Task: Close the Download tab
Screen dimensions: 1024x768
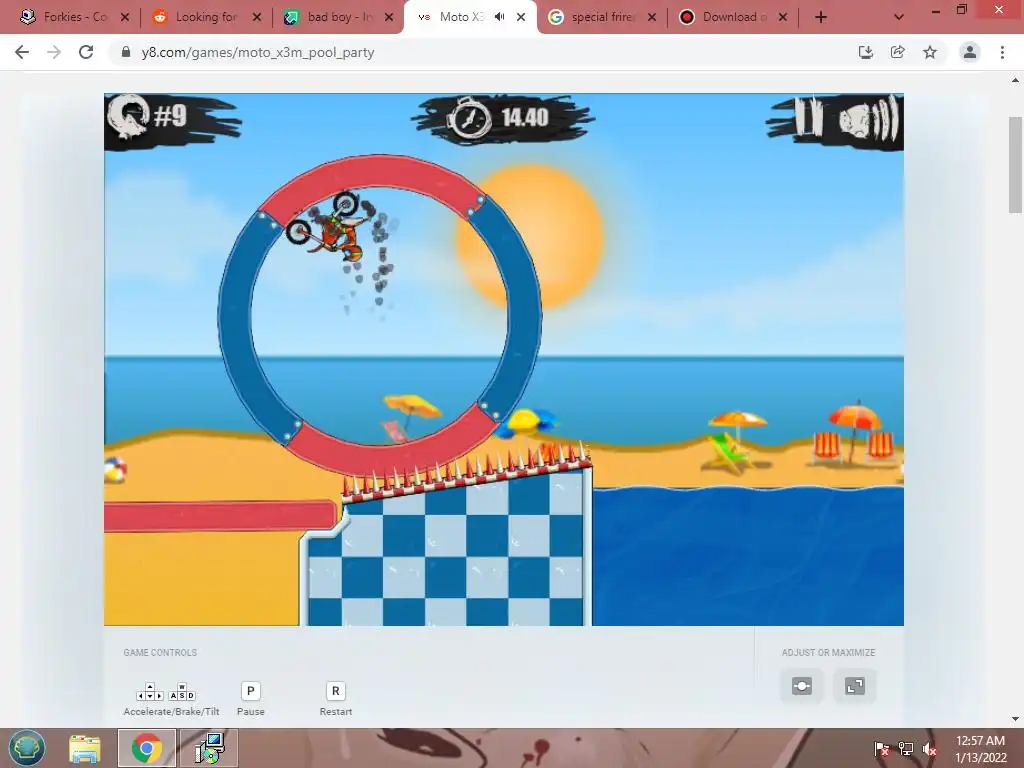Action: 783,17
